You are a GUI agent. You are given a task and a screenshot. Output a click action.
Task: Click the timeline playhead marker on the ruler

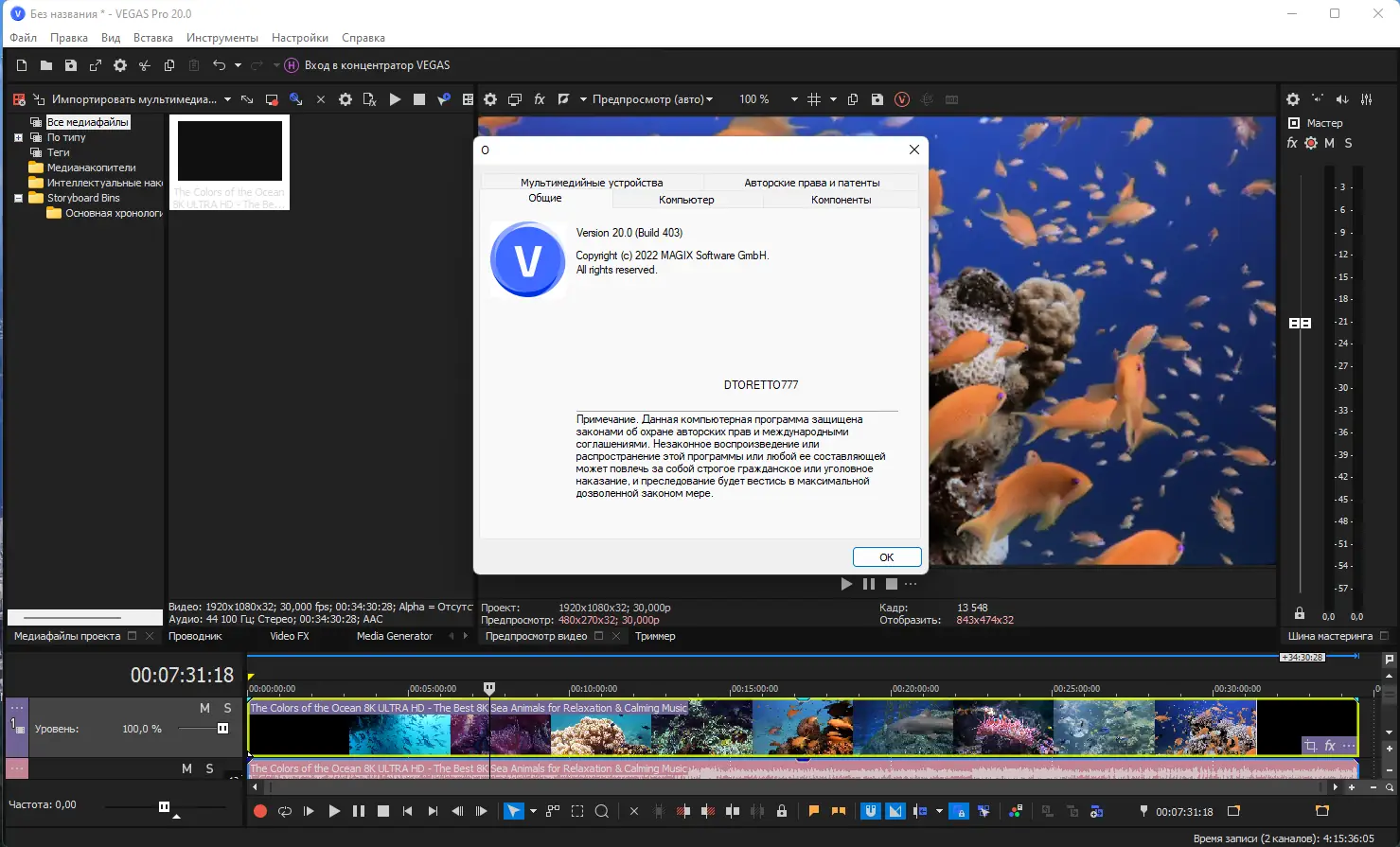pos(489,688)
